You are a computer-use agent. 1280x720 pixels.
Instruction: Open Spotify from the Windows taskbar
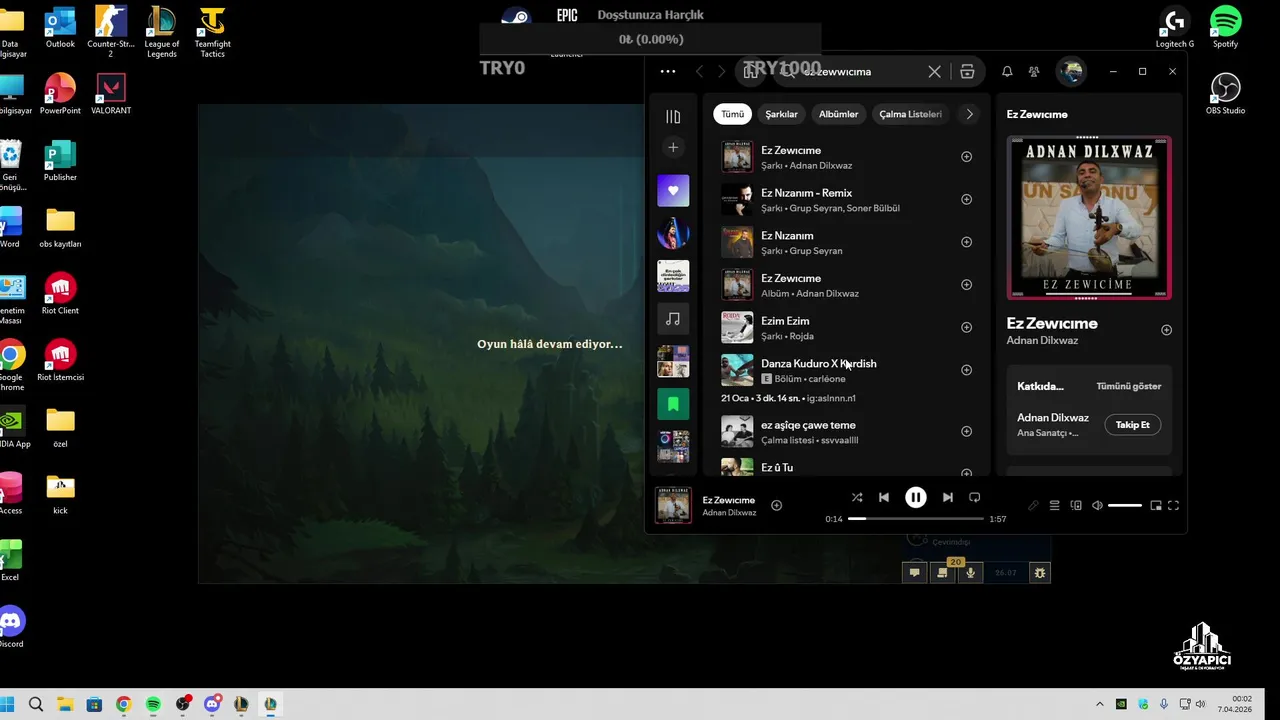tap(153, 704)
